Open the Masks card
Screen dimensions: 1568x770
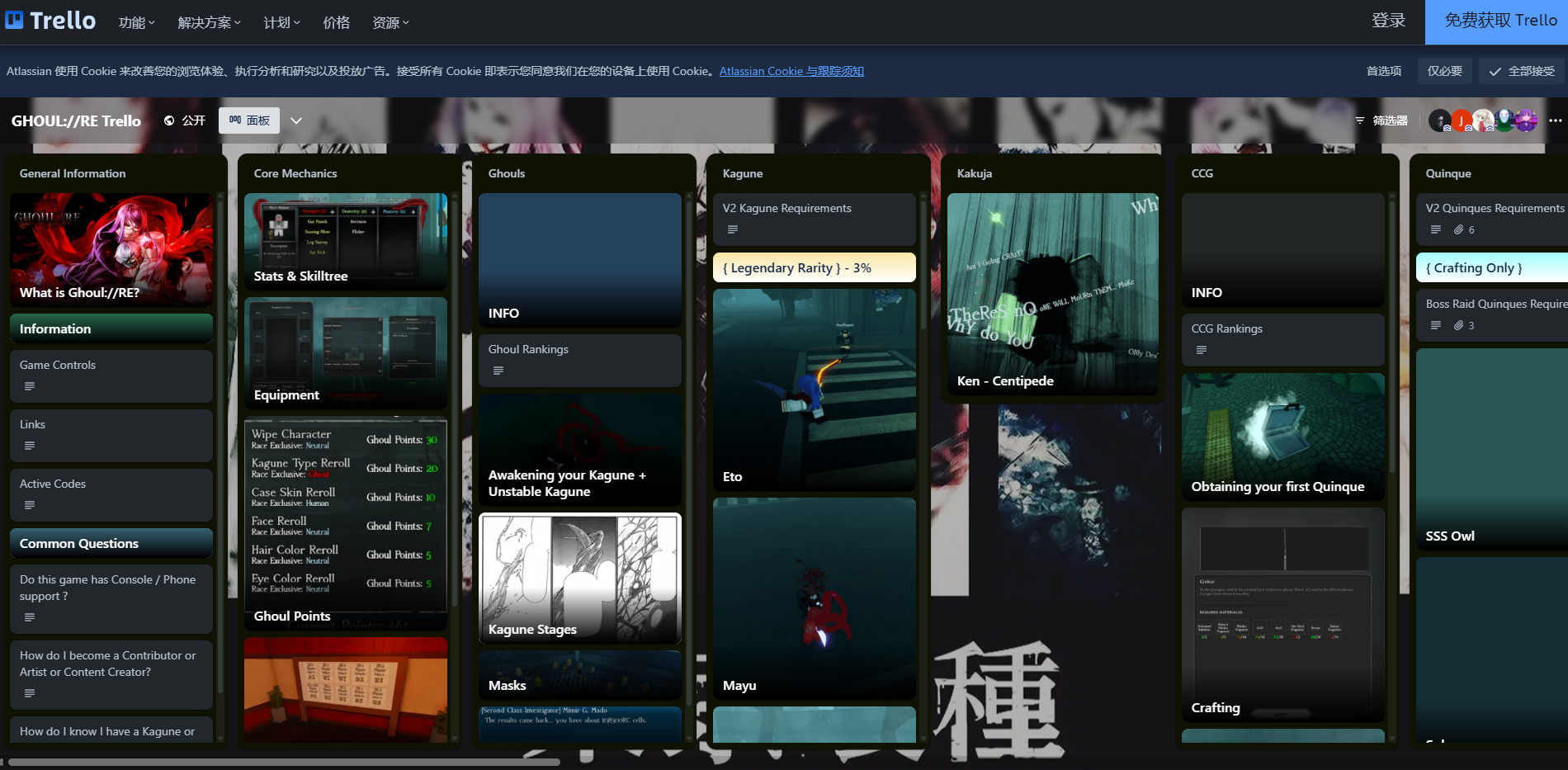[x=580, y=675]
